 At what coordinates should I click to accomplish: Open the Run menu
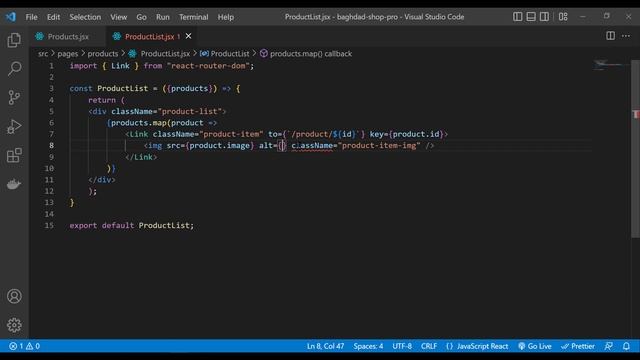pos(162,17)
